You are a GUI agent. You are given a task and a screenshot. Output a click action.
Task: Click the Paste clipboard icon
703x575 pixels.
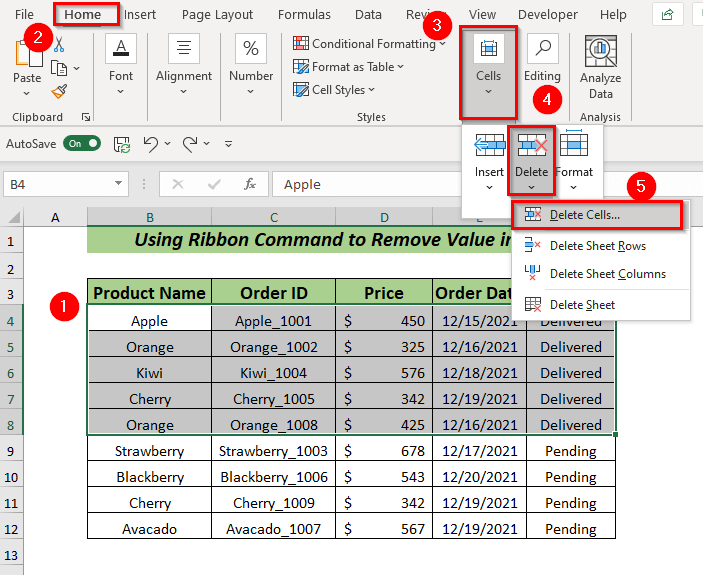click(x=28, y=54)
